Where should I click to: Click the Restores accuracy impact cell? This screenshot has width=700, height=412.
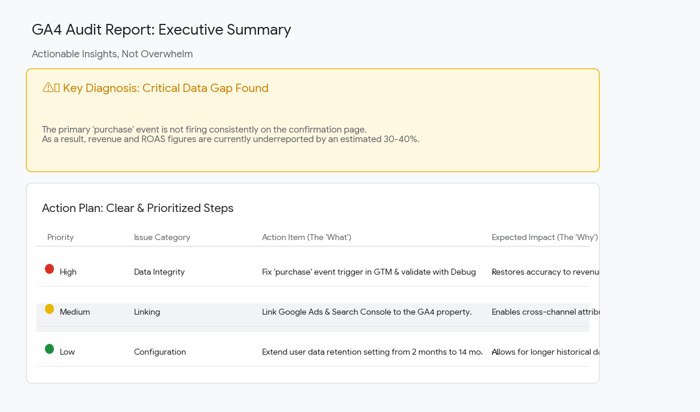(x=544, y=272)
